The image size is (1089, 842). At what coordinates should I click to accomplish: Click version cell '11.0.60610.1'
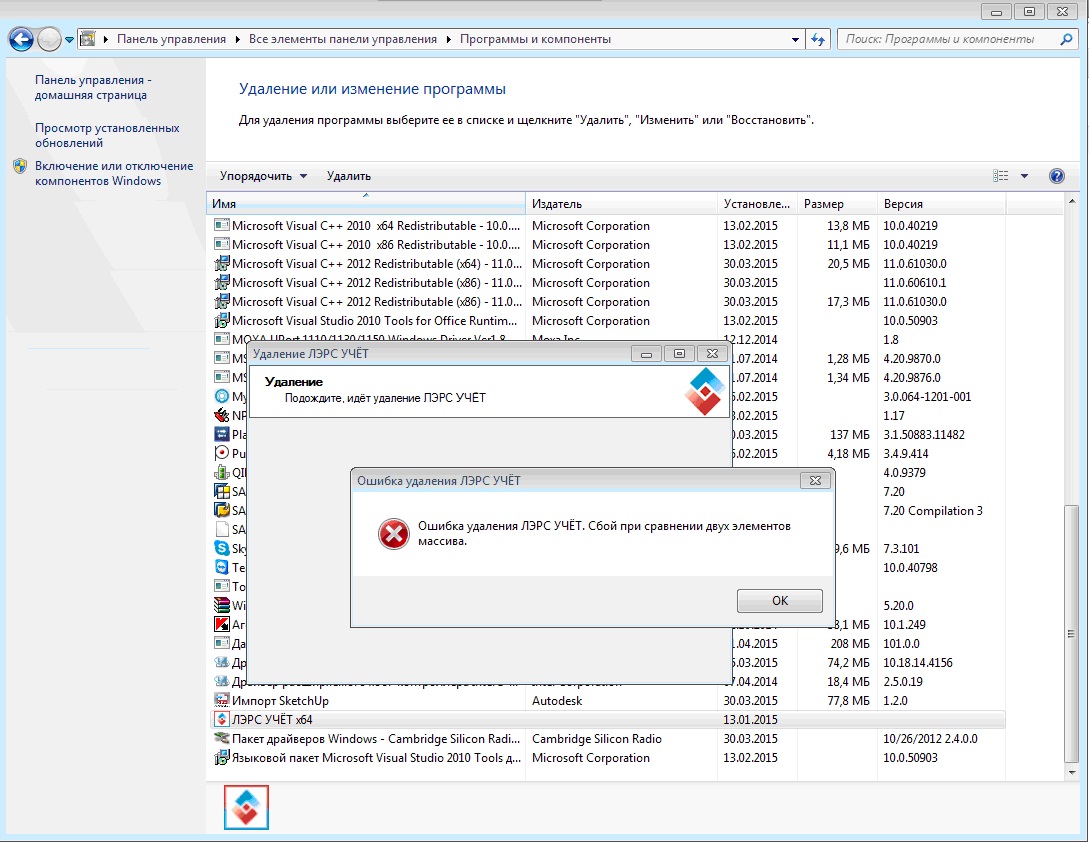click(x=915, y=283)
